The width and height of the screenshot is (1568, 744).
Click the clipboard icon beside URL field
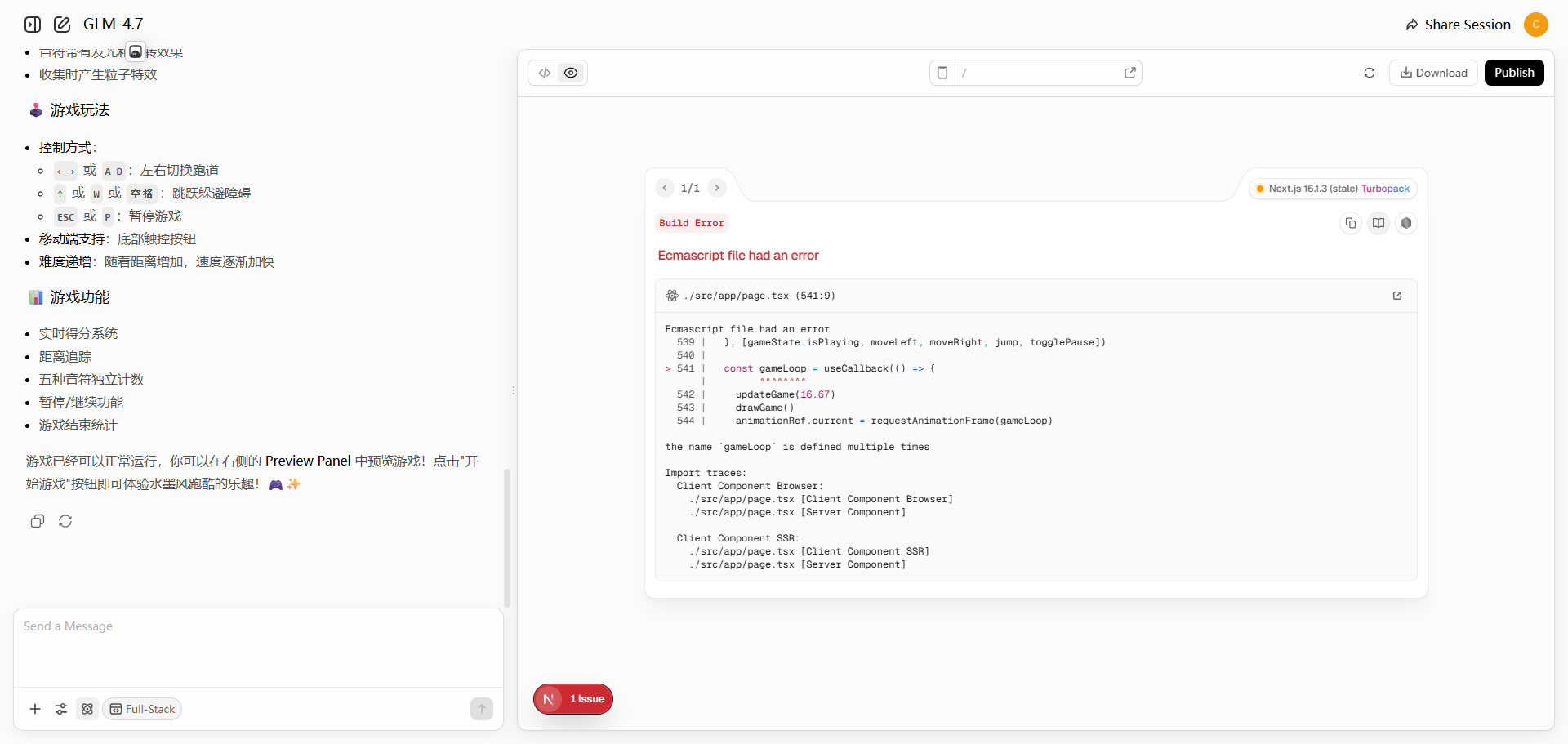942,73
